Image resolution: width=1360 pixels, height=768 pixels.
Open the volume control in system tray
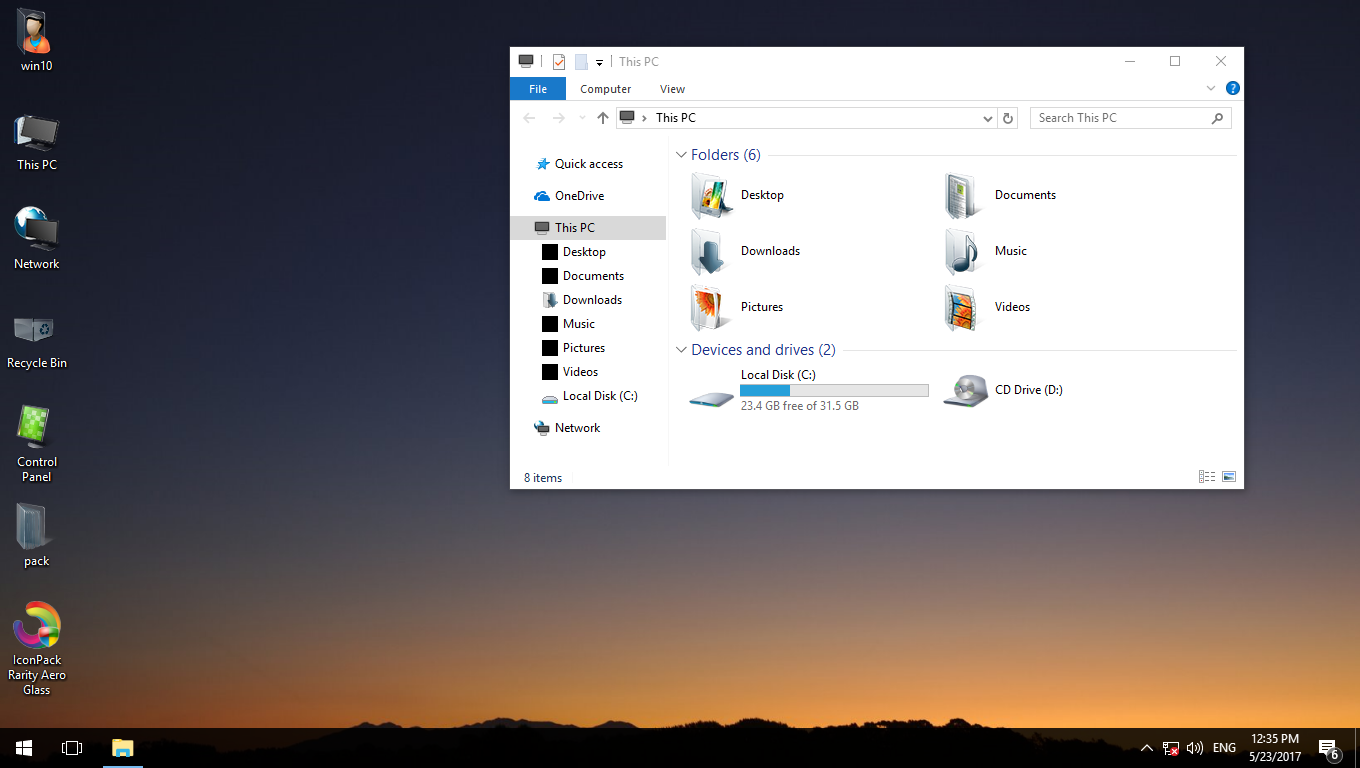pyautogui.click(x=1194, y=748)
